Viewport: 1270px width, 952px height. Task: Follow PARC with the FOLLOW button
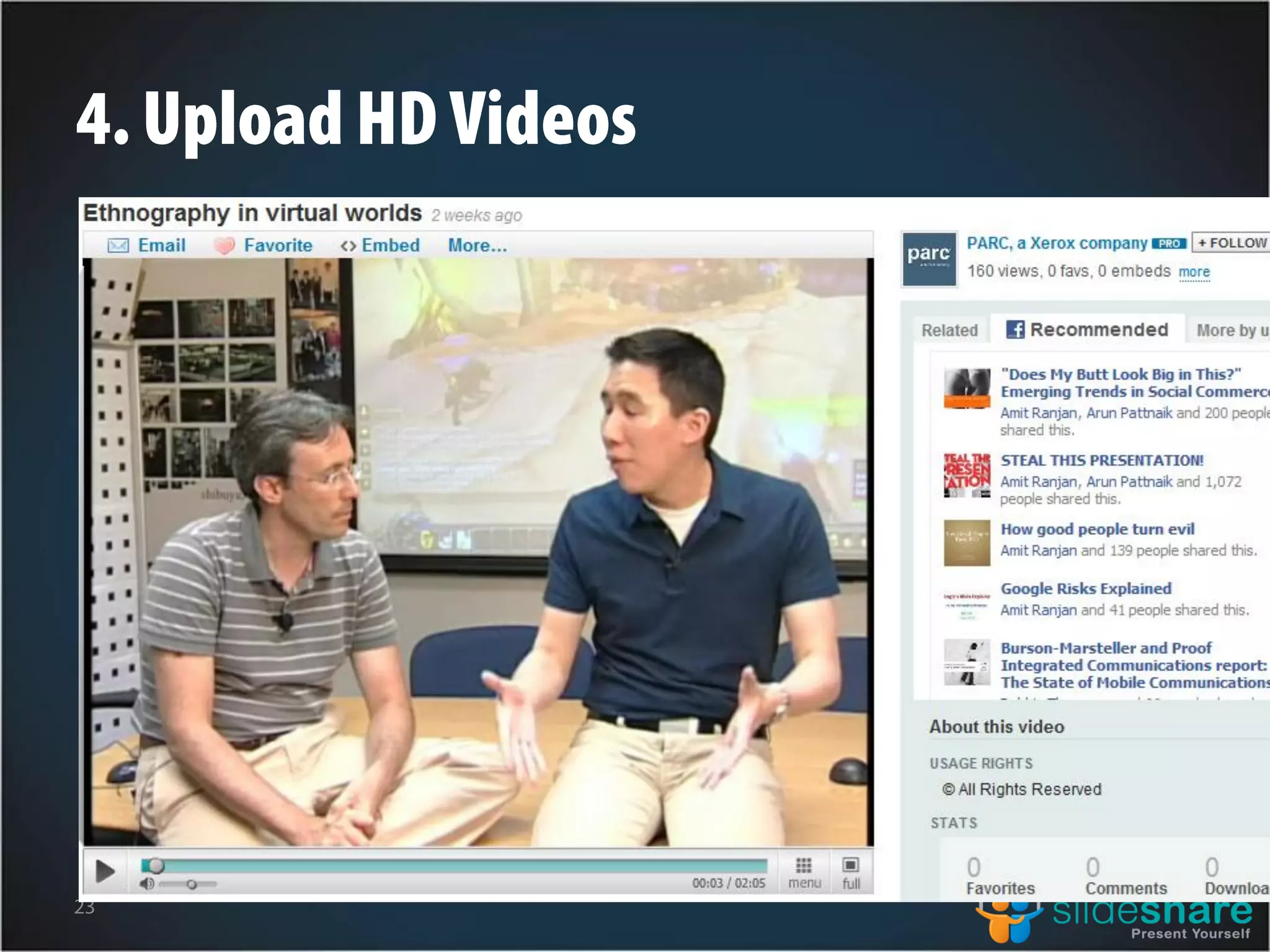1232,243
